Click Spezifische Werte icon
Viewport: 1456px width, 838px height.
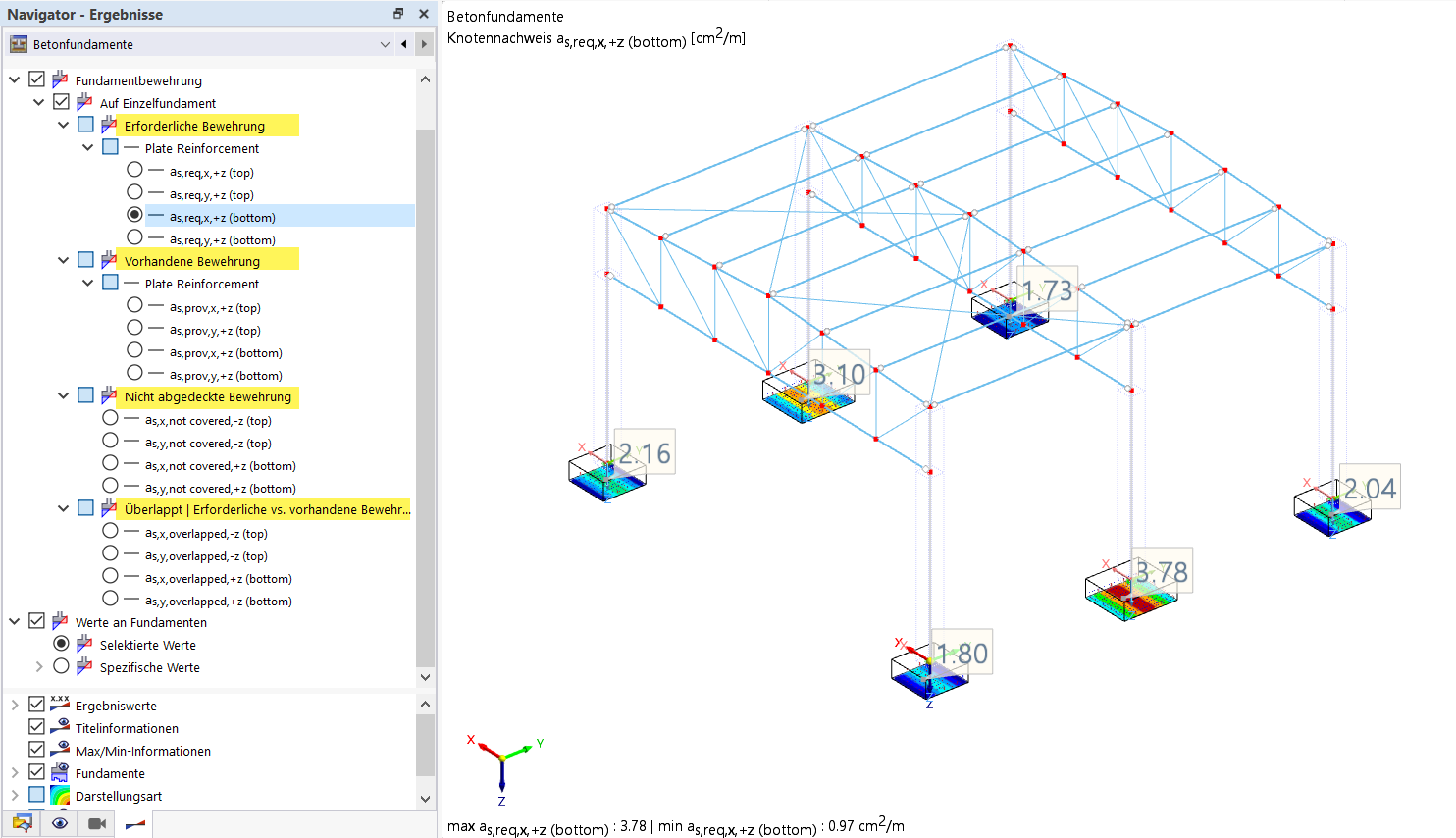84,666
